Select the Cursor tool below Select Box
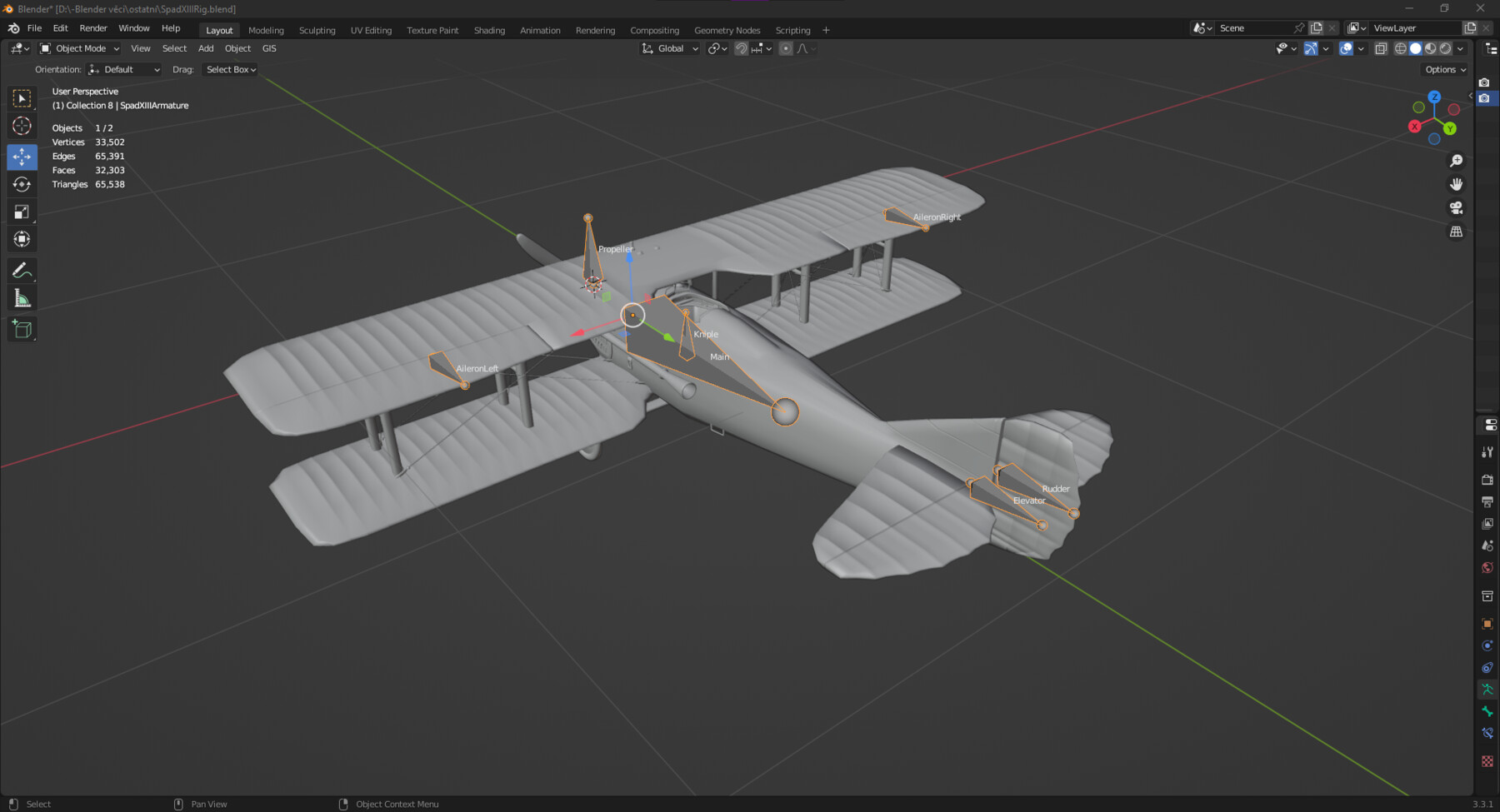Image resolution: width=1500 pixels, height=812 pixels. click(x=22, y=126)
